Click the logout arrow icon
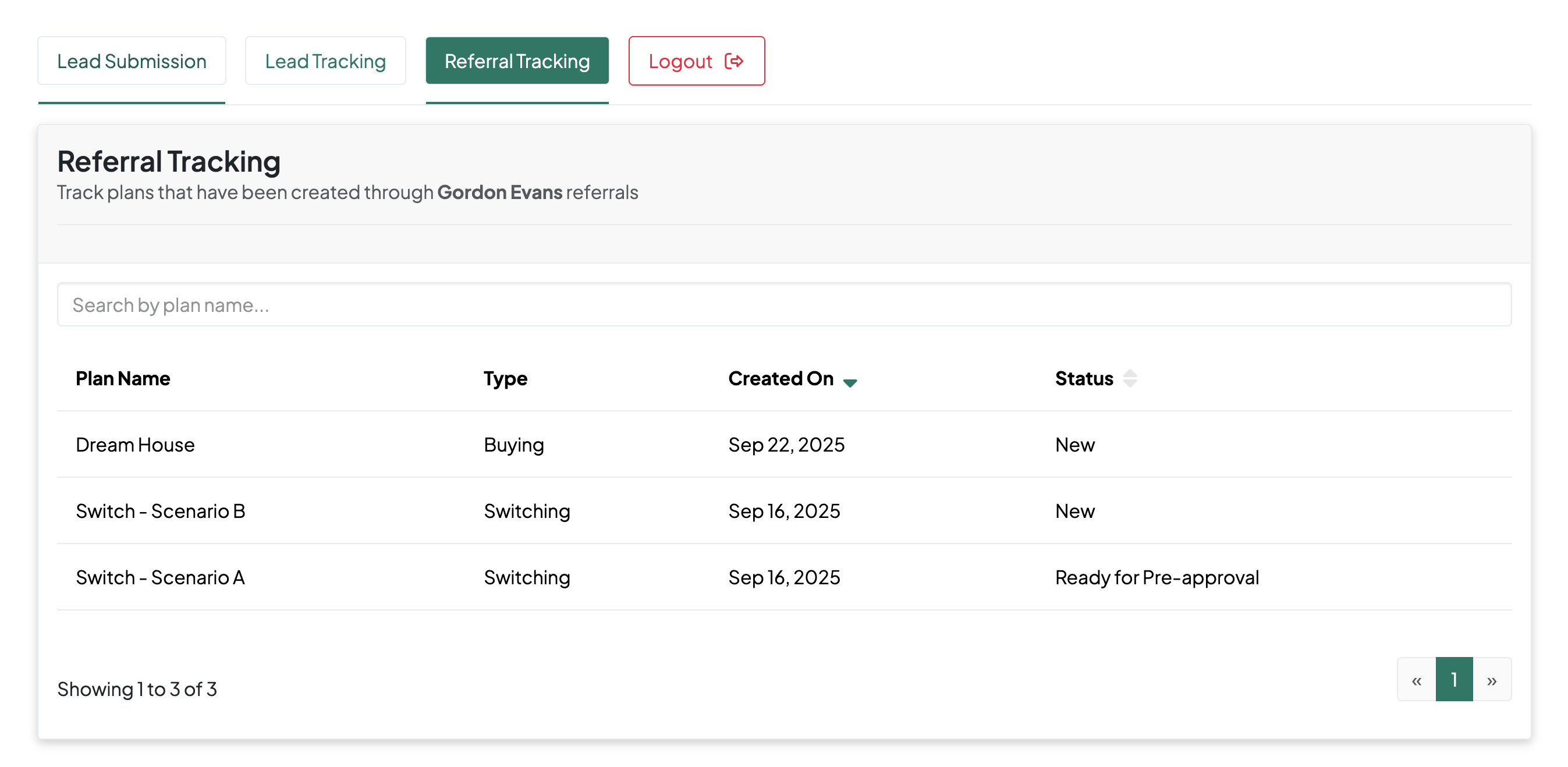Viewport: 1568px width, 767px height. [x=733, y=62]
